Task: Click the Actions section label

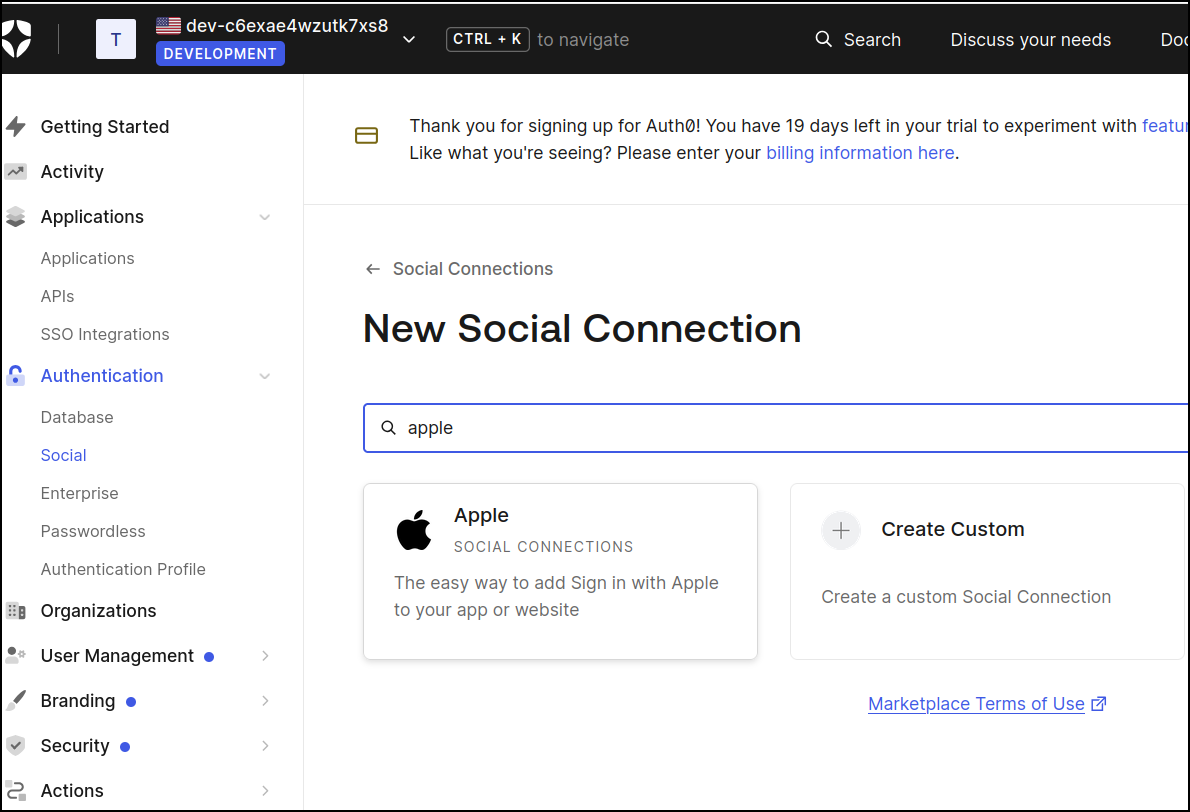Action: point(72,791)
